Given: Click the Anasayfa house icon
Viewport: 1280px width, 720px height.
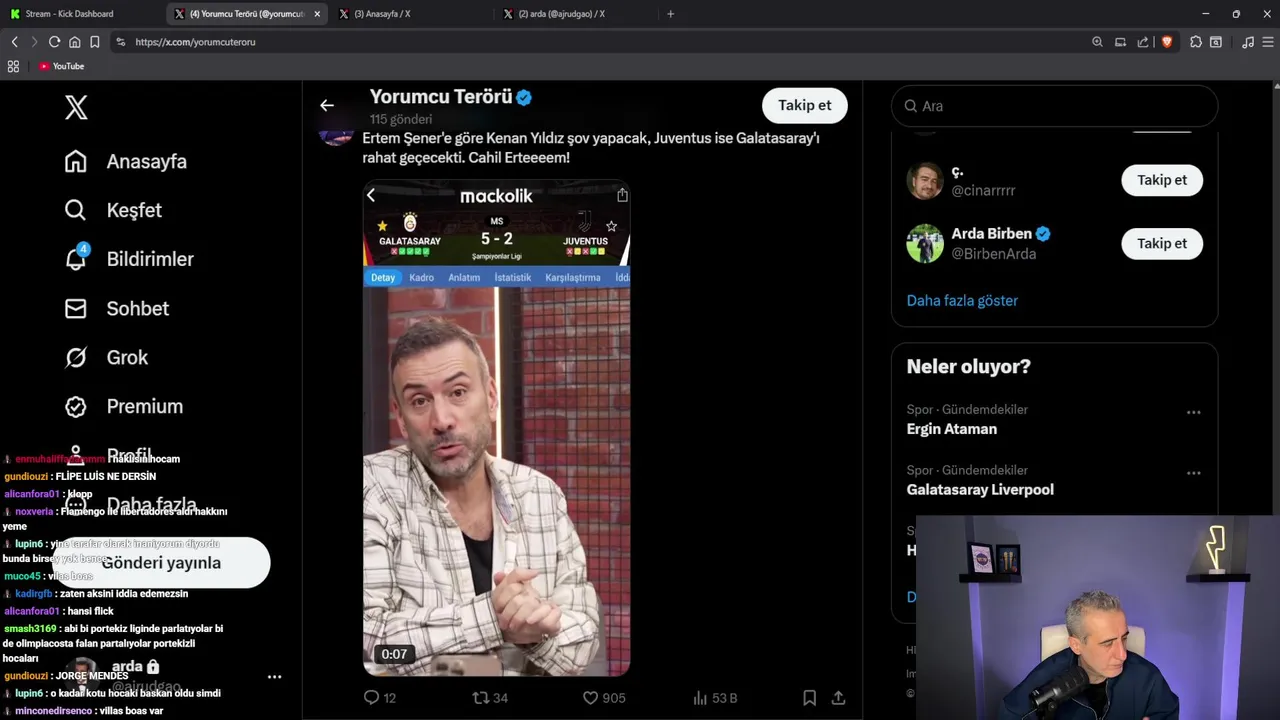Looking at the screenshot, I should click(75, 161).
